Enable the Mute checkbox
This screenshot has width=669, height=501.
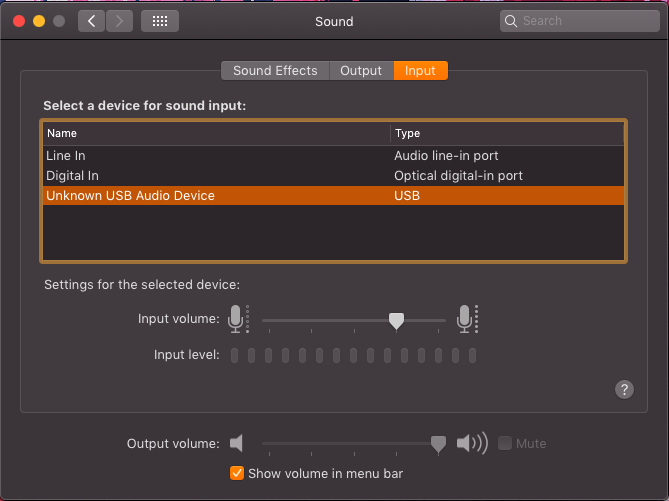pyautogui.click(x=505, y=443)
